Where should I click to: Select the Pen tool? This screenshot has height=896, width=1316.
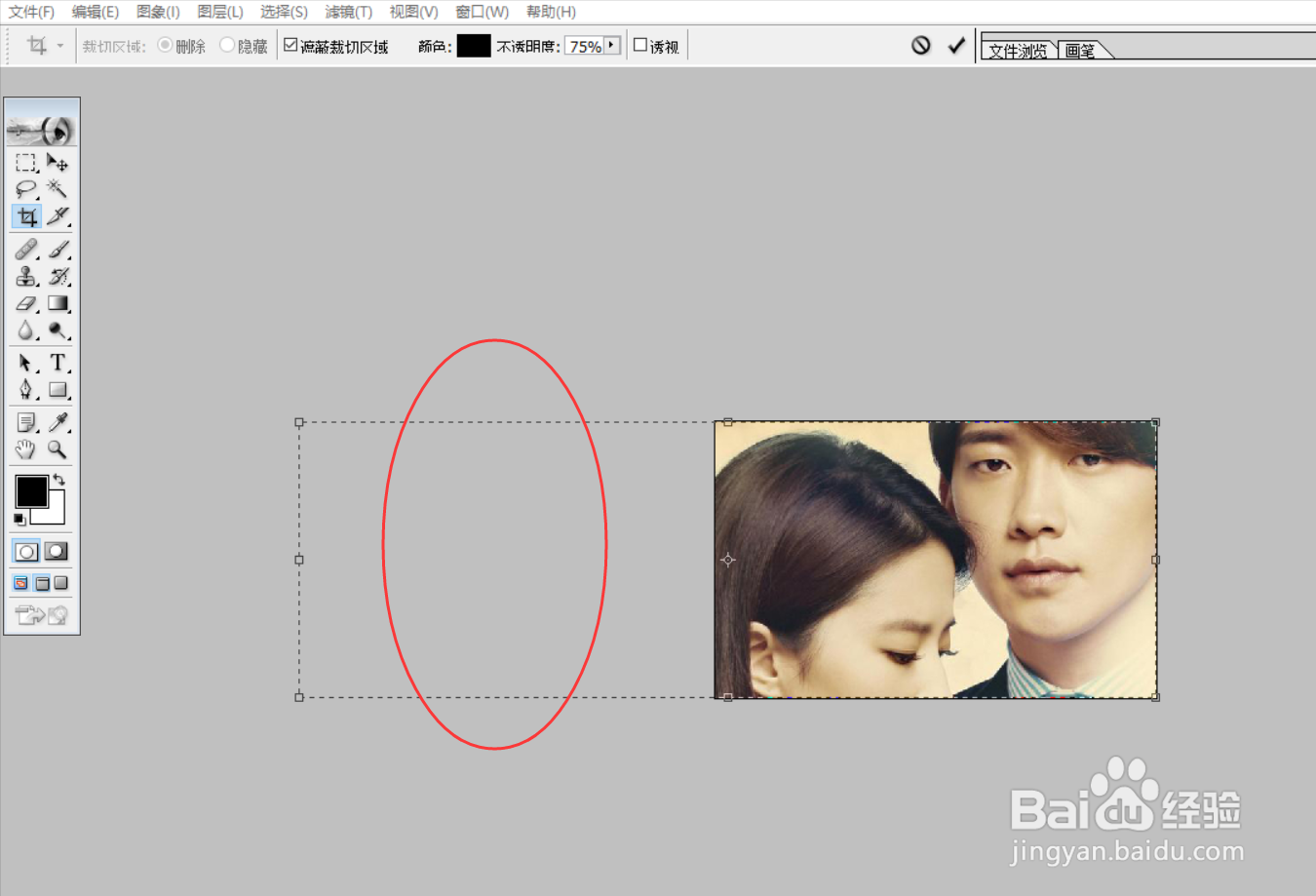tap(26, 390)
